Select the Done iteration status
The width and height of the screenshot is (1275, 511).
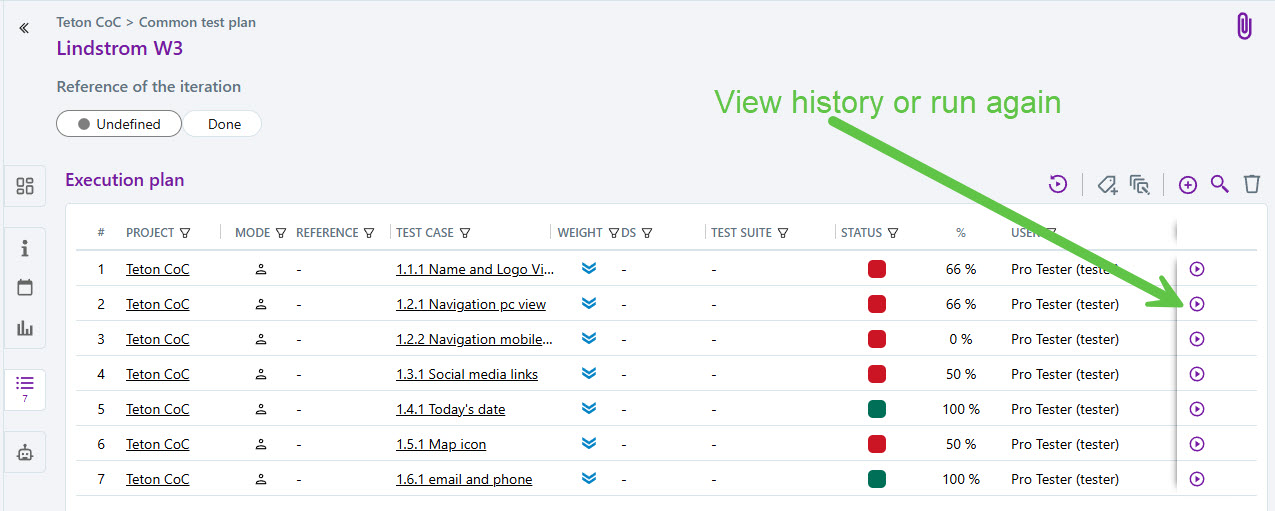[x=224, y=124]
